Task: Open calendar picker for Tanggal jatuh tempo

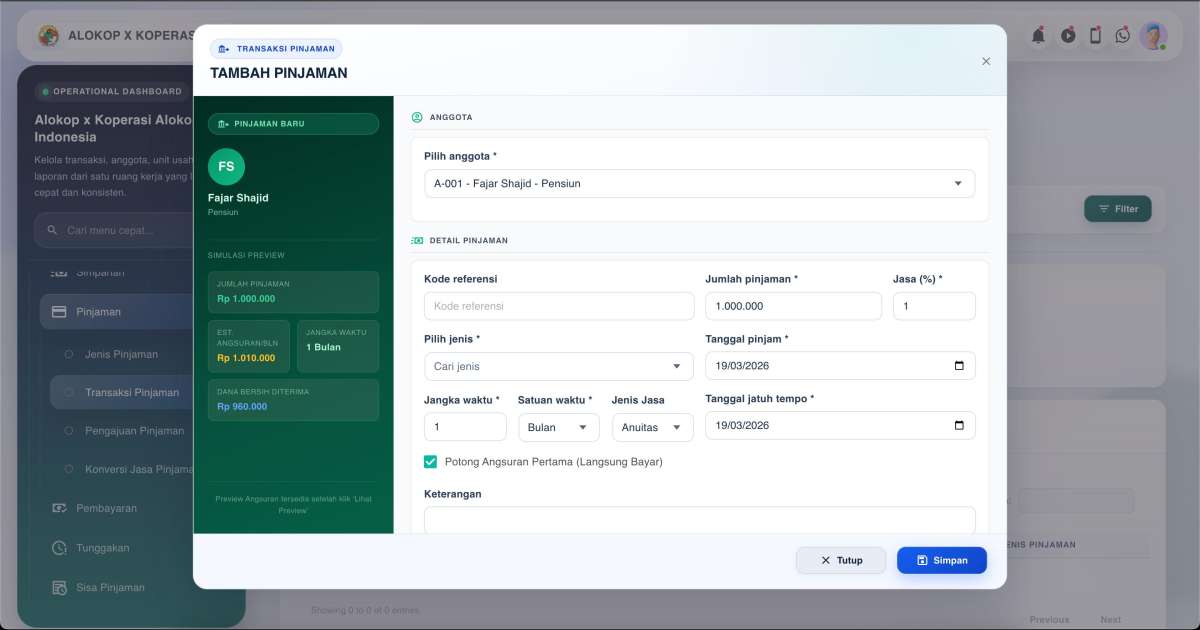Action: 959,426
